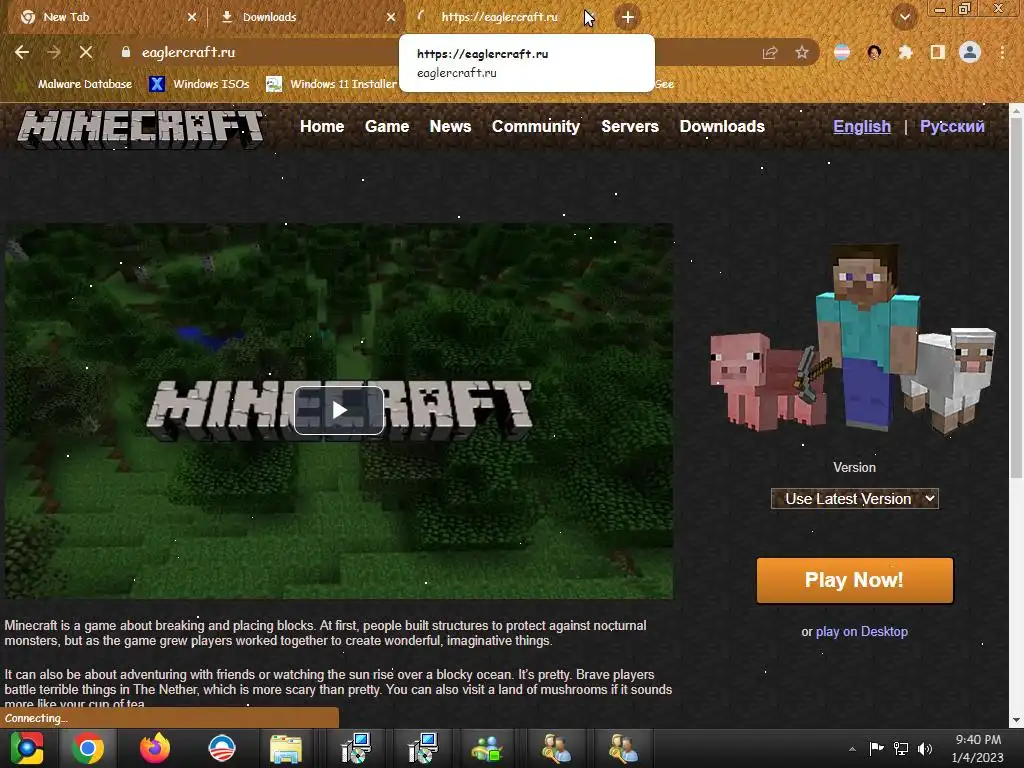
Task: Open the Chrome-colored Start button in the taskbar
Action: point(26,748)
